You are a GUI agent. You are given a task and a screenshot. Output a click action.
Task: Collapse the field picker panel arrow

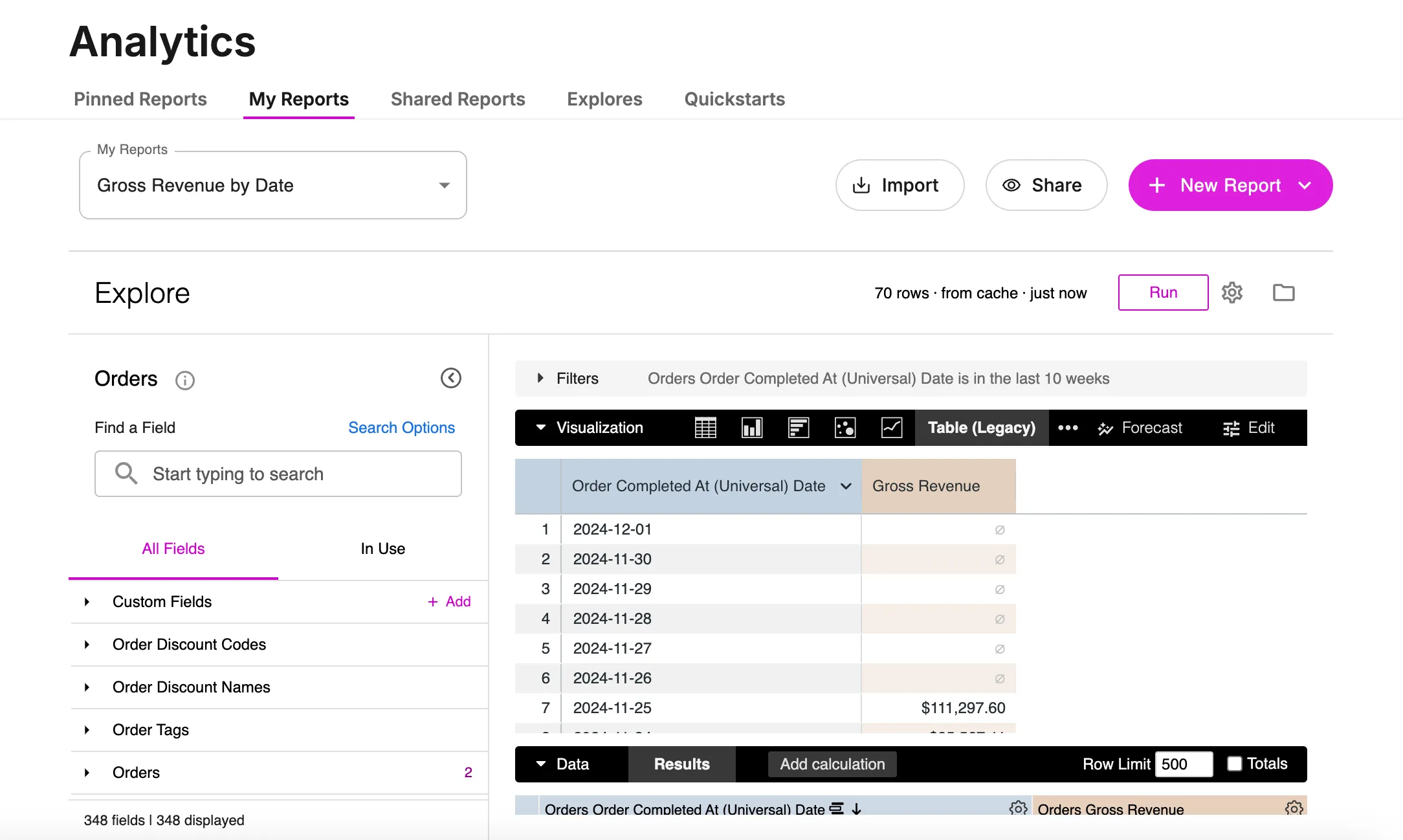451,378
